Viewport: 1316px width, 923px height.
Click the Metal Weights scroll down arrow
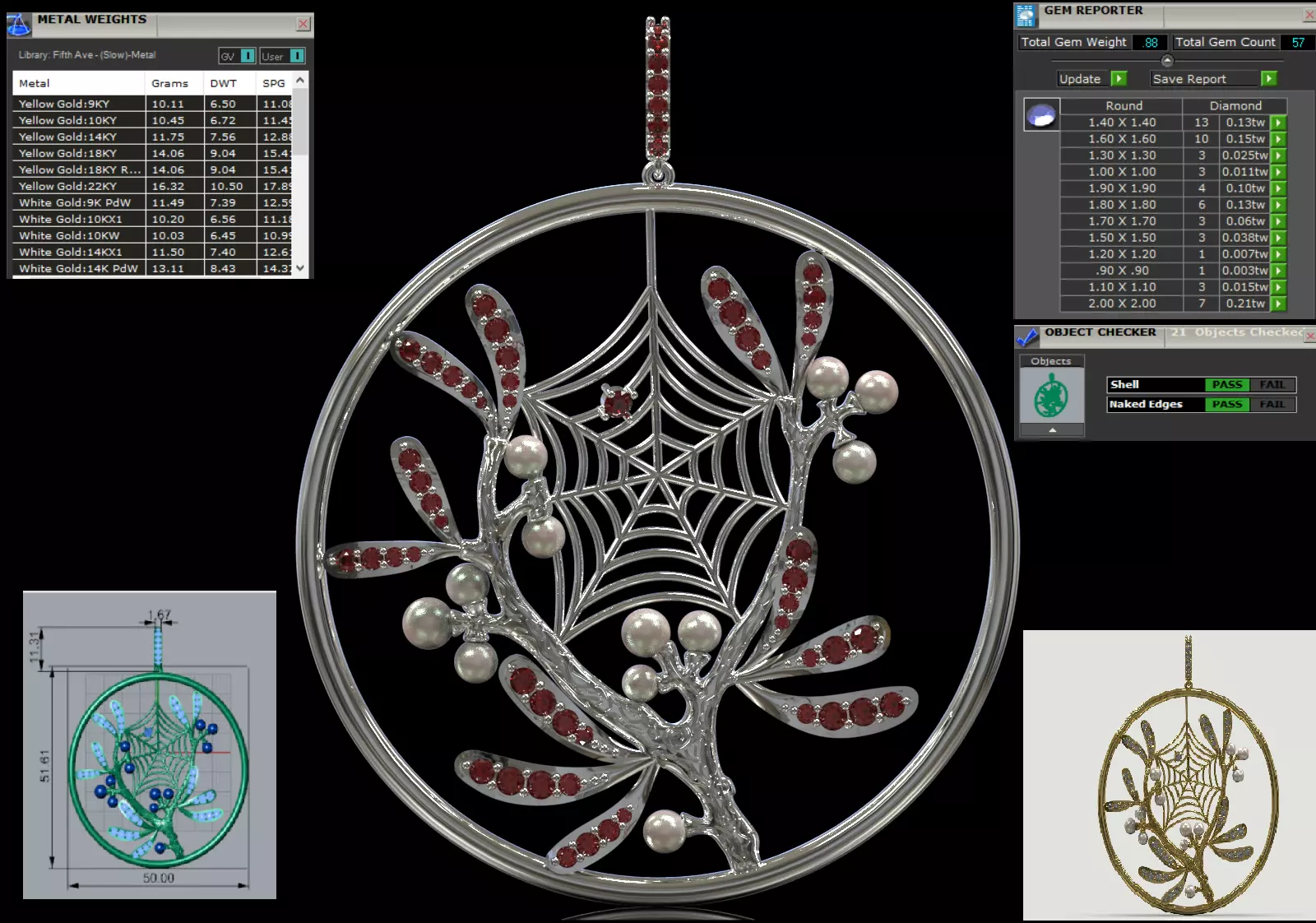tap(300, 268)
